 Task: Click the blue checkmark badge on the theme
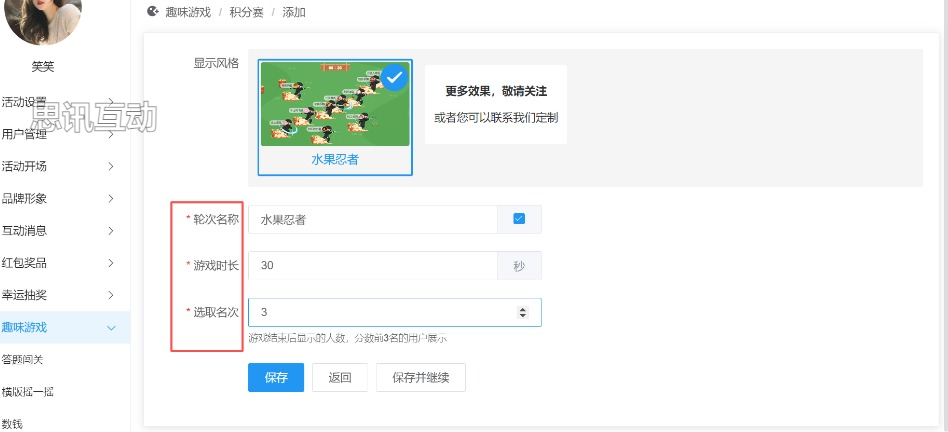tap(394, 77)
